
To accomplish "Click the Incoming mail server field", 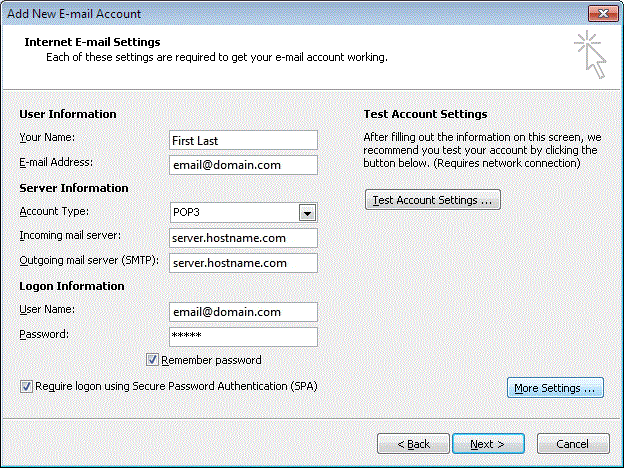I will coord(244,238).
